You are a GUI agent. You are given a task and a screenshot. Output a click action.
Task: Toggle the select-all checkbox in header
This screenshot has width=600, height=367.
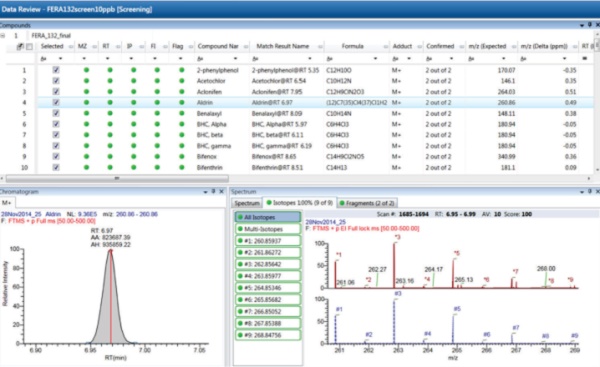coord(29,47)
